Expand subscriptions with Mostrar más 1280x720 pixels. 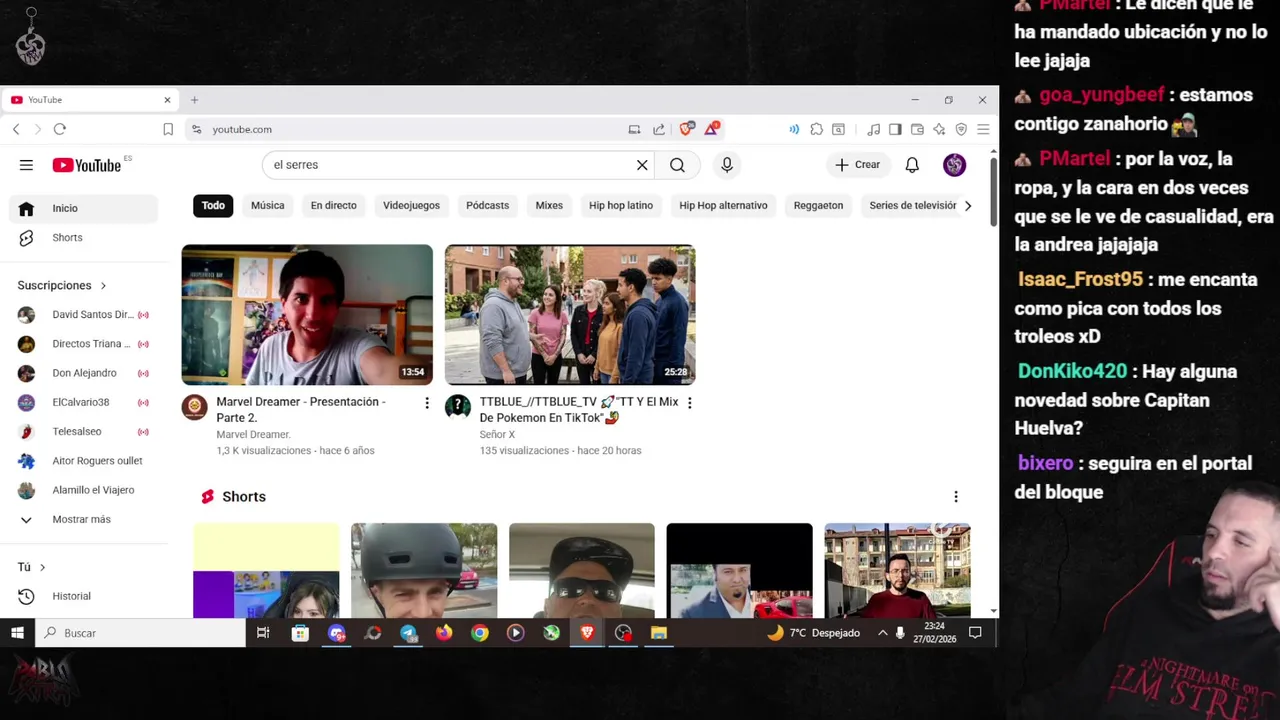coord(80,520)
